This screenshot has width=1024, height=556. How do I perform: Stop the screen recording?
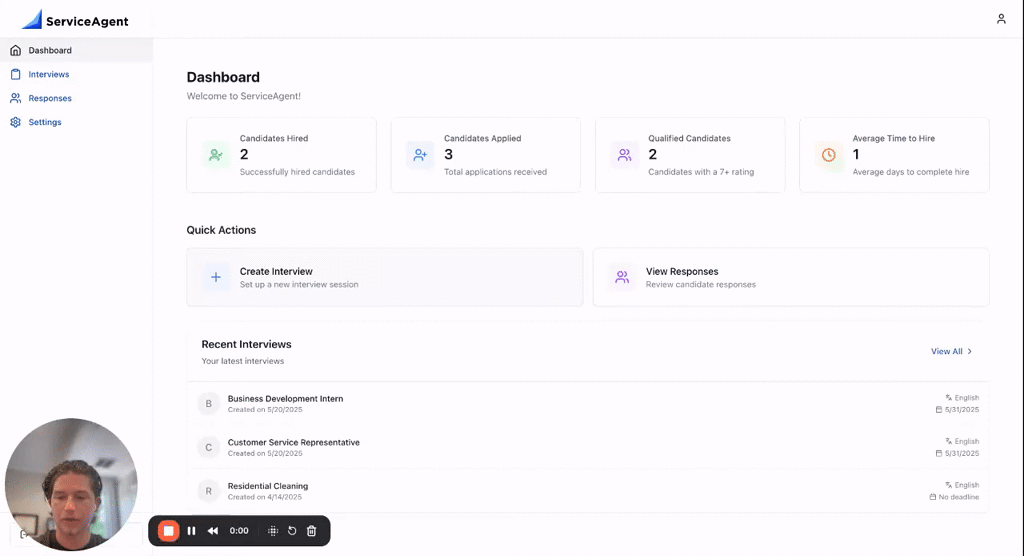168,531
